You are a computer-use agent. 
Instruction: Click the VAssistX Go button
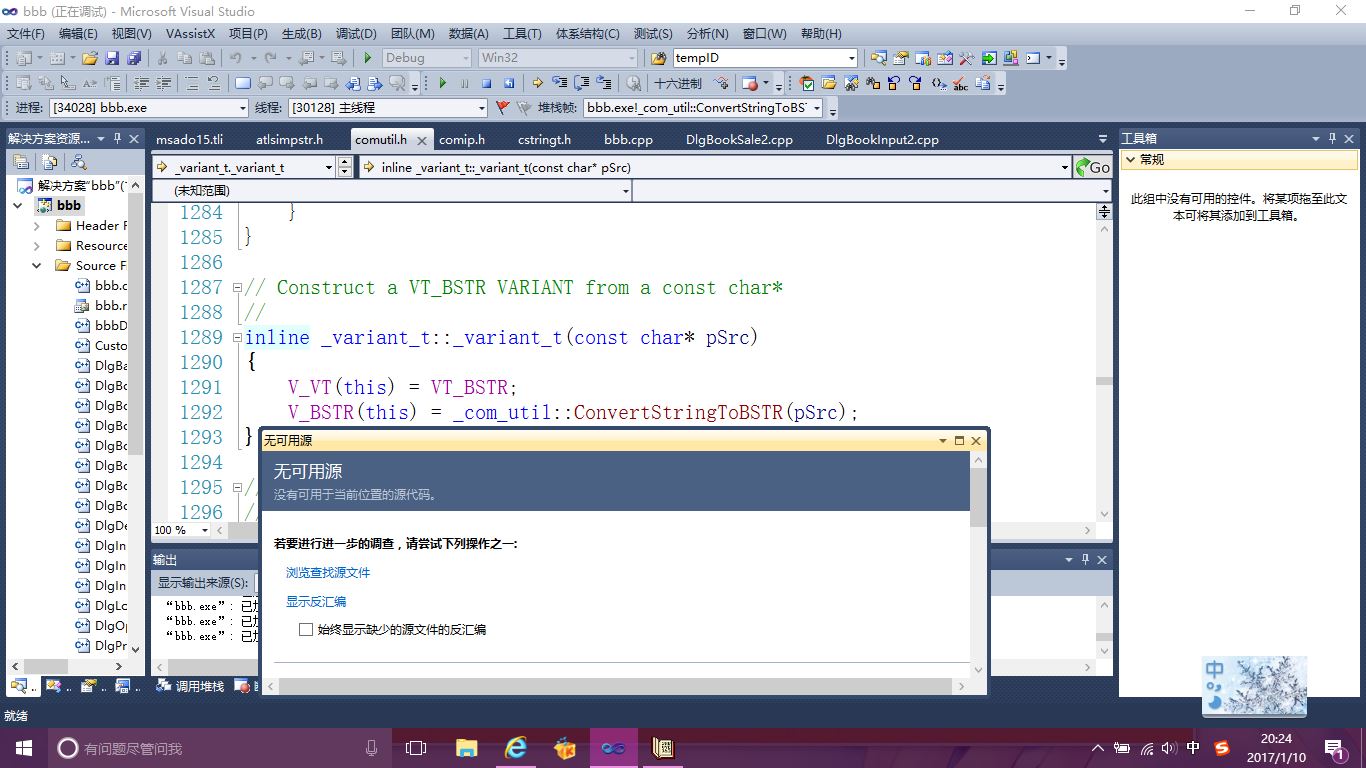coord(1092,167)
